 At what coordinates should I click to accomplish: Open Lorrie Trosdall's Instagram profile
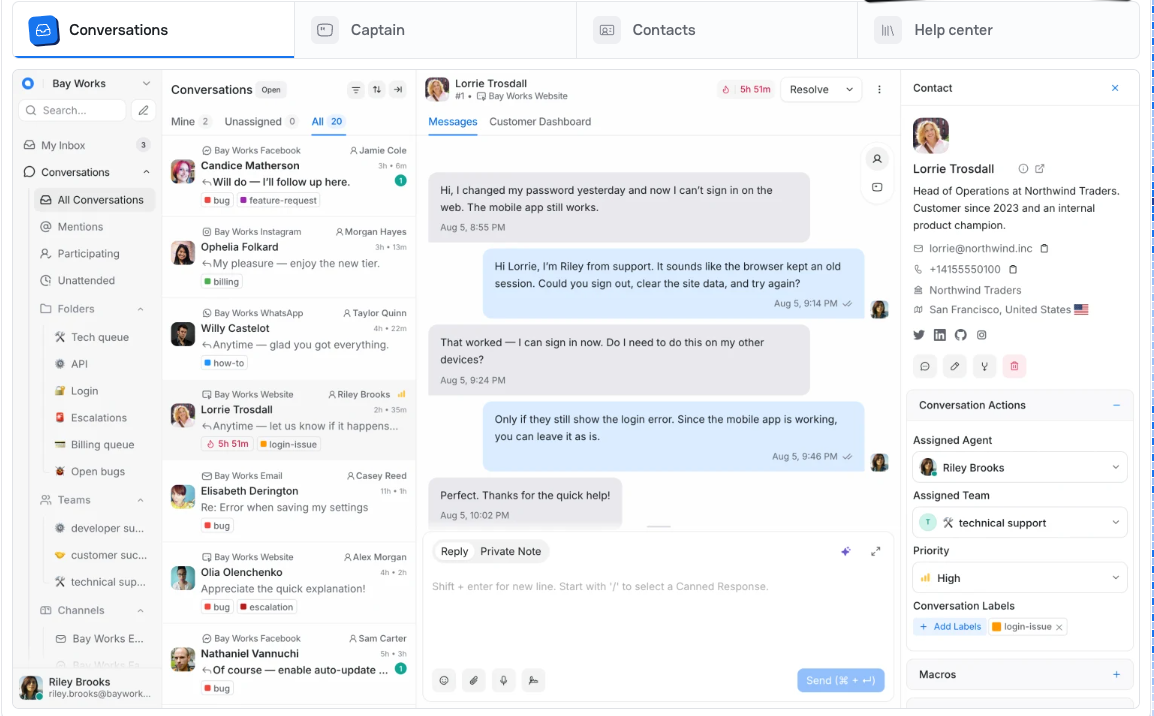982,335
